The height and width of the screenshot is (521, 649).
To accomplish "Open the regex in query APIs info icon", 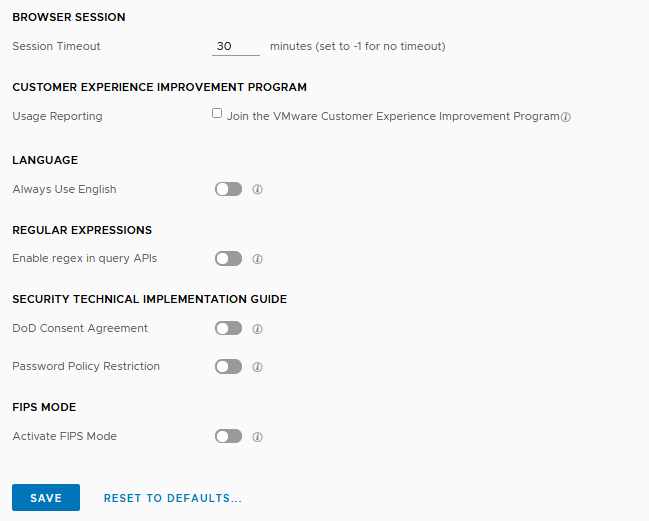I will click(x=257, y=259).
